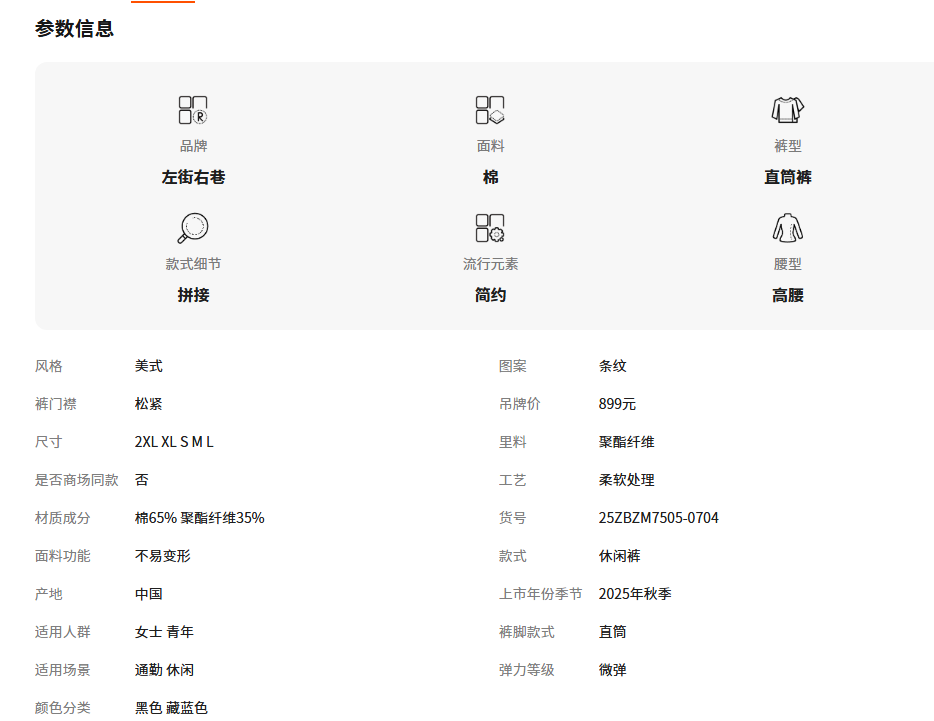Click the magnifier icon above 款式细节
Screen dimensions: 934x721
pos(192,228)
